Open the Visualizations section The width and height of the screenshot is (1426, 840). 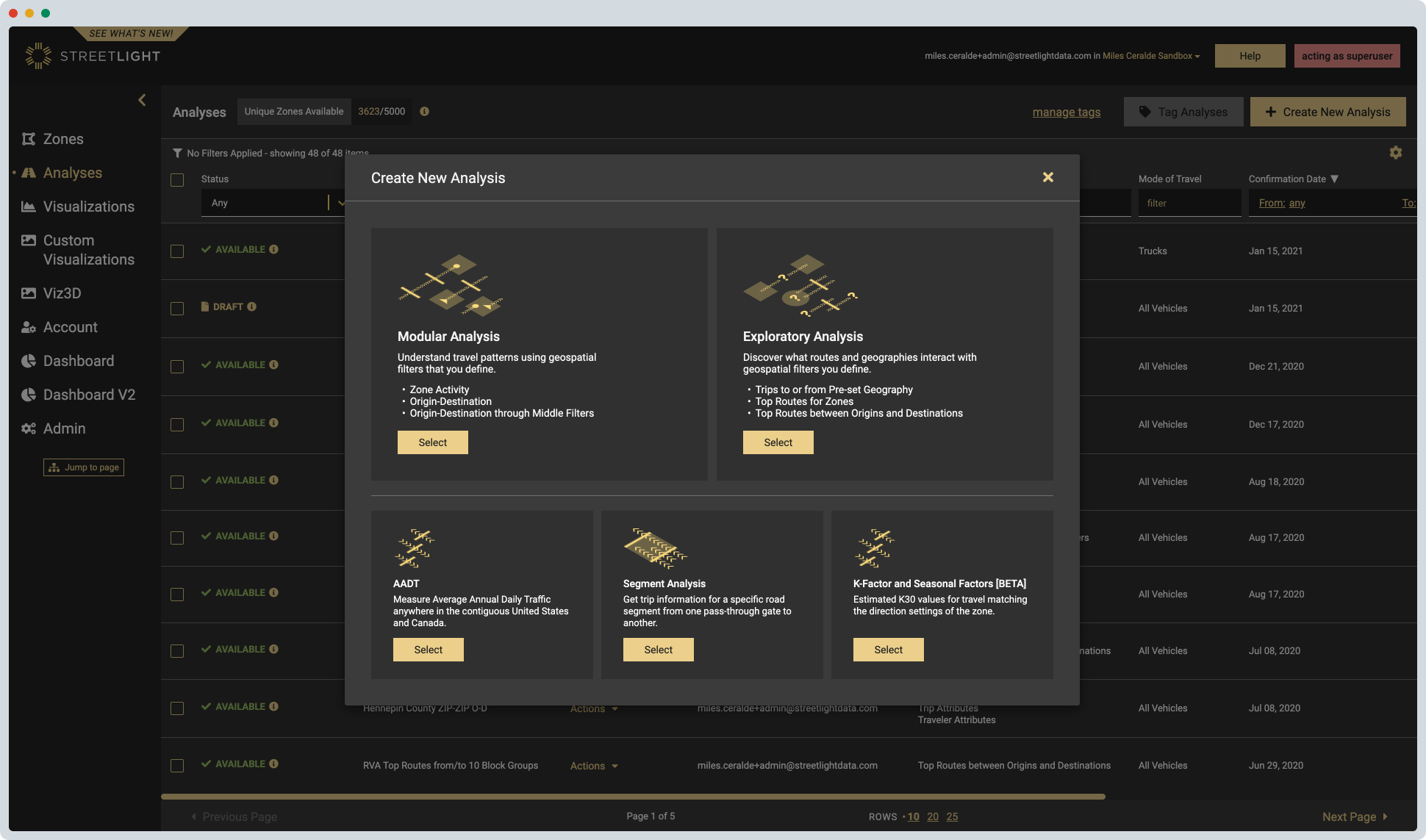[88, 207]
